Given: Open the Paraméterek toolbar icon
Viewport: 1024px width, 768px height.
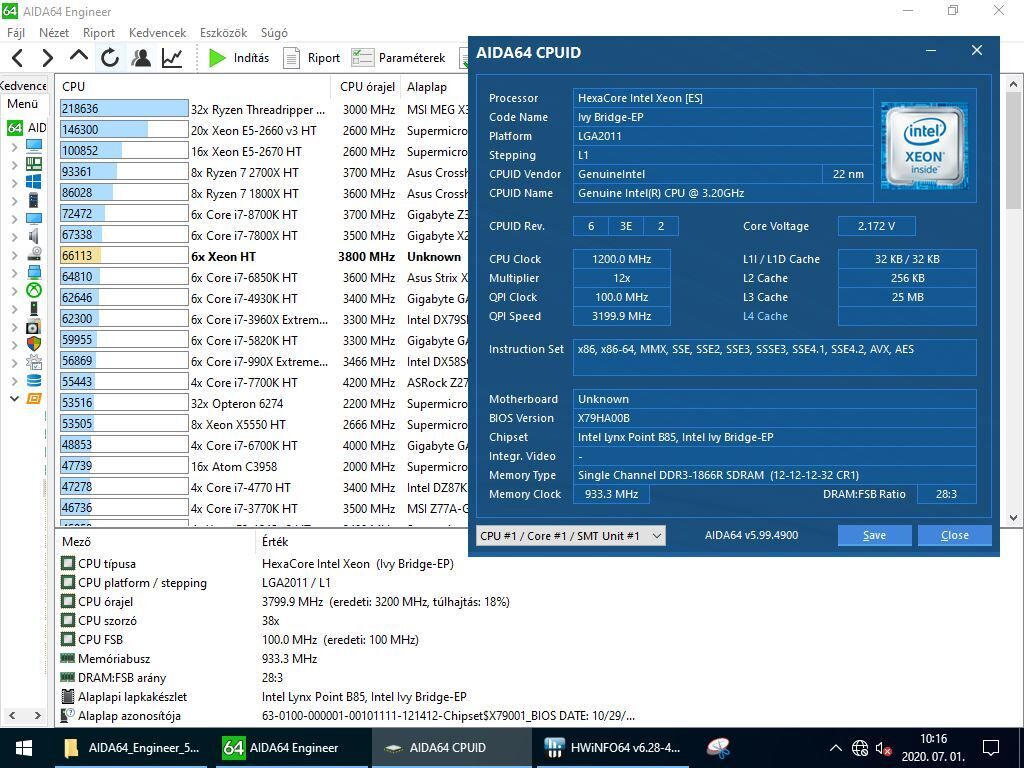Looking at the screenshot, I should 362,58.
